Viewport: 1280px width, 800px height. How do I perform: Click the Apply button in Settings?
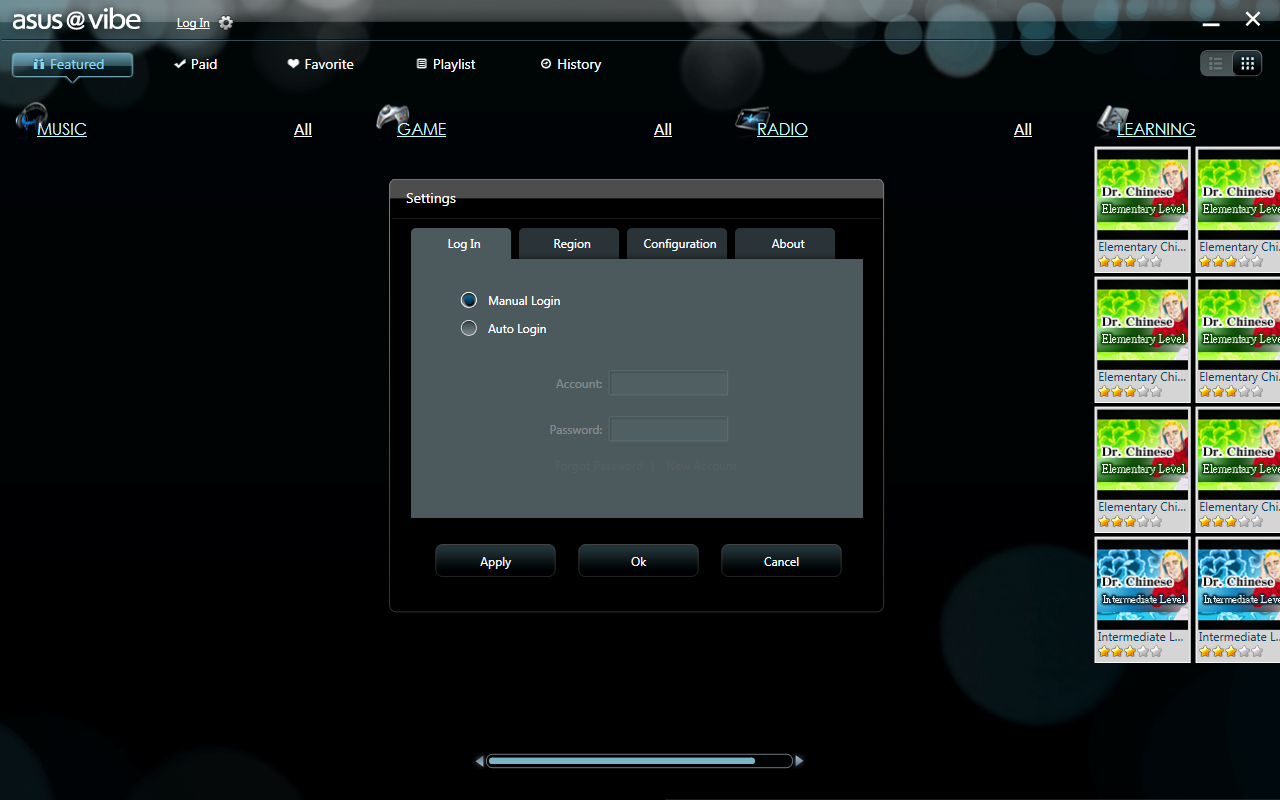click(495, 561)
